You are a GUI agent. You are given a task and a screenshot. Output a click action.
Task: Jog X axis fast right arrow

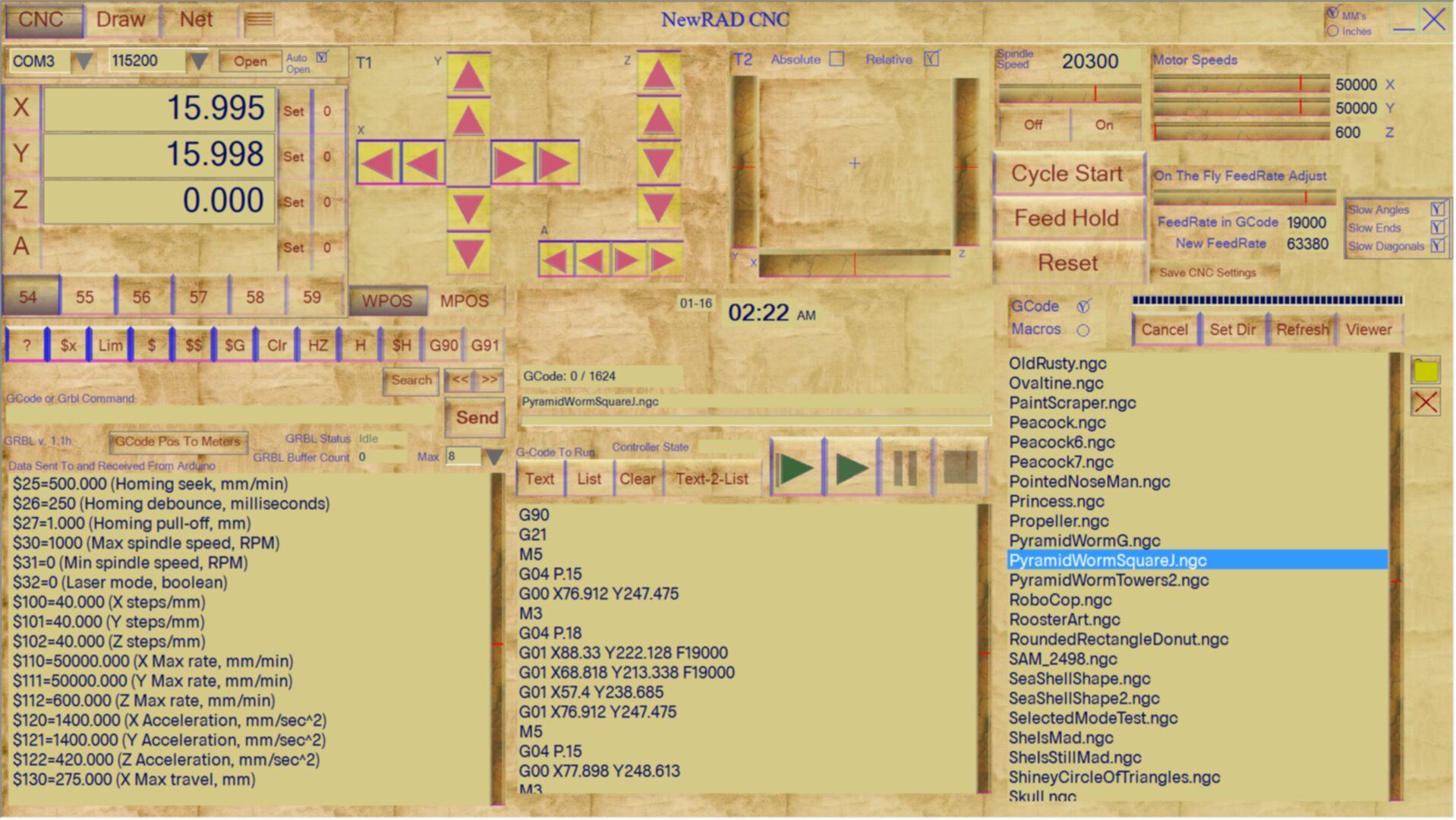(x=557, y=162)
